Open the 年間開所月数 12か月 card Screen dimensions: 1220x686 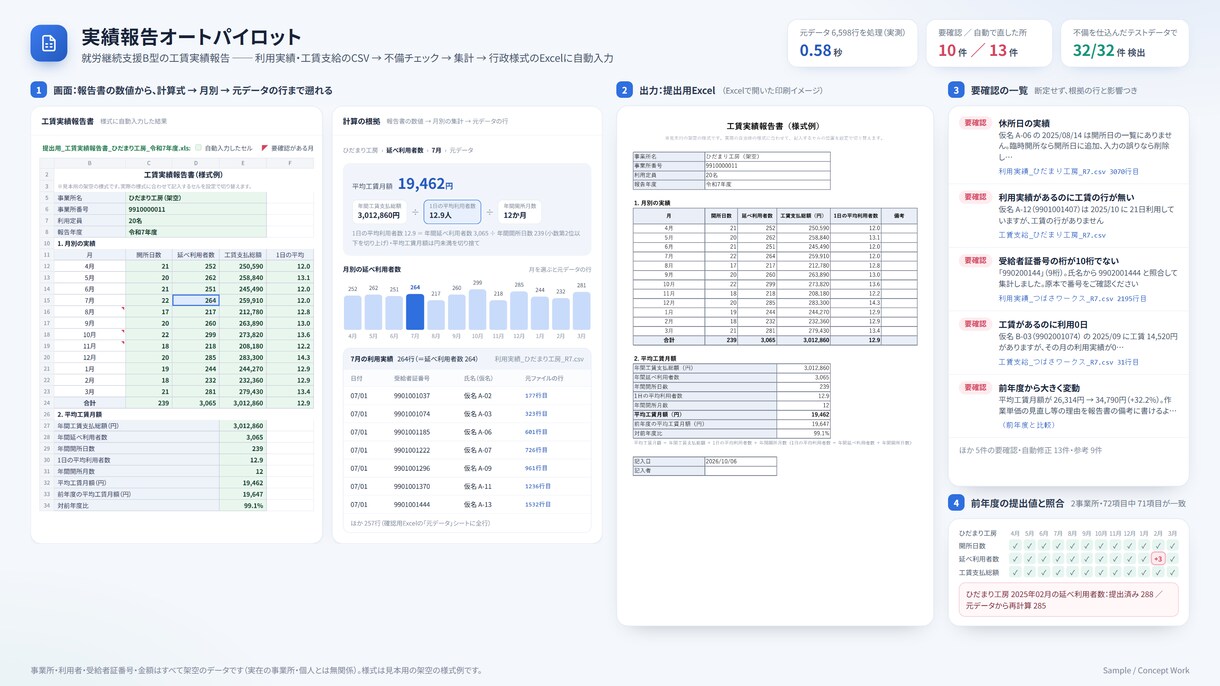[519, 211]
